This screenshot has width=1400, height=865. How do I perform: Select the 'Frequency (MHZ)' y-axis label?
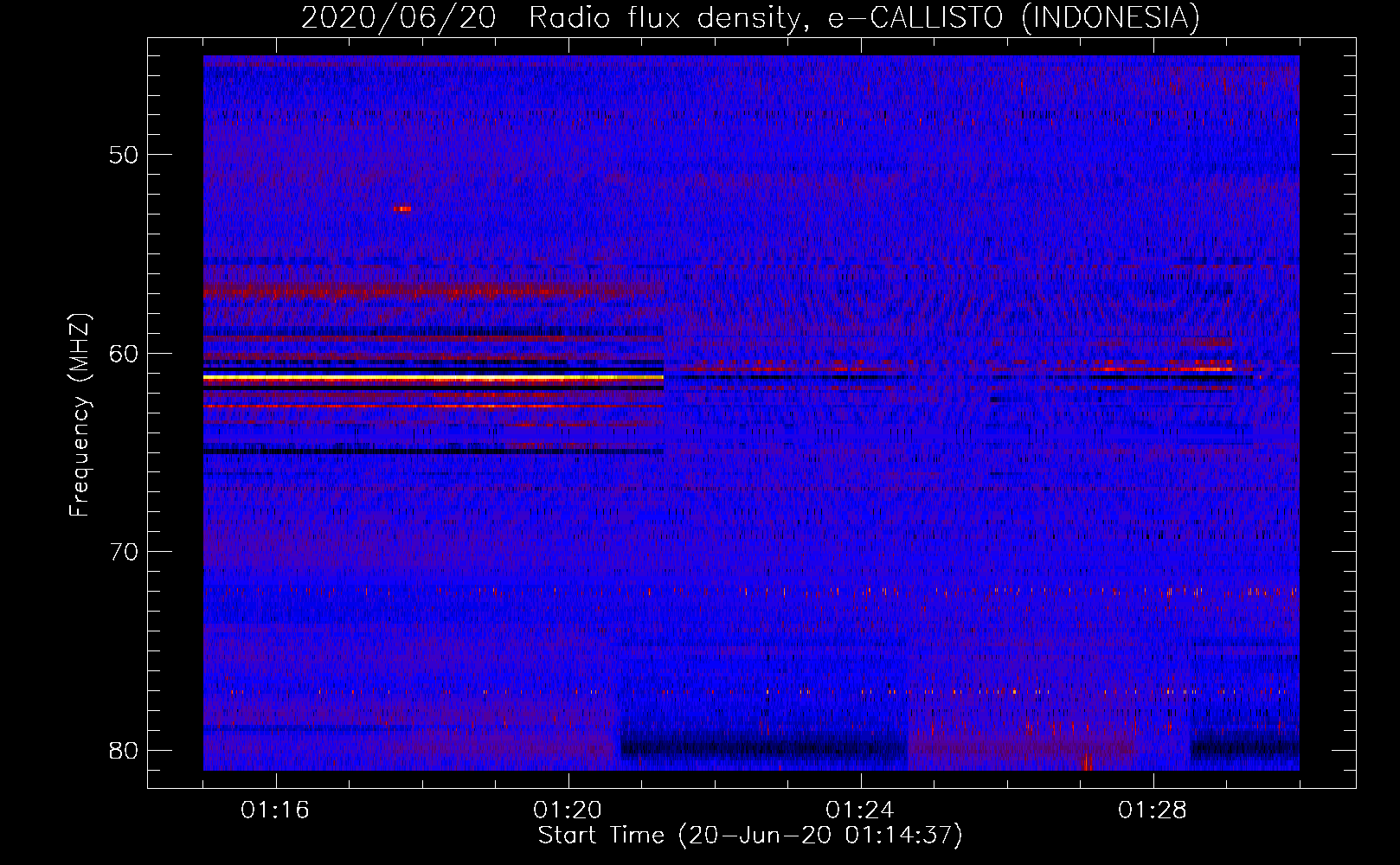click(x=80, y=415)
